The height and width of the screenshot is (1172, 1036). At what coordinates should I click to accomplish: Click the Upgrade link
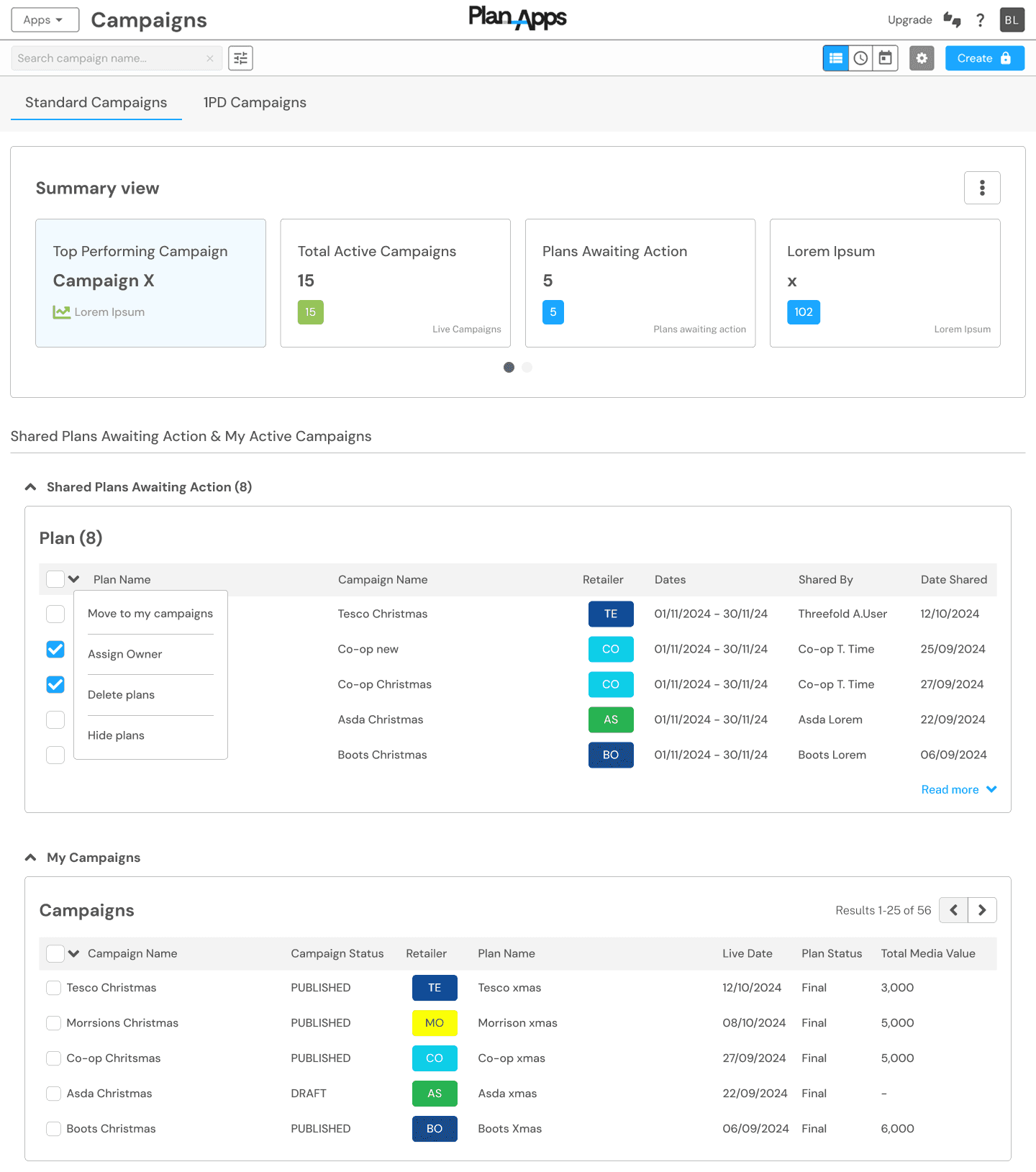[x=909, y=20]
